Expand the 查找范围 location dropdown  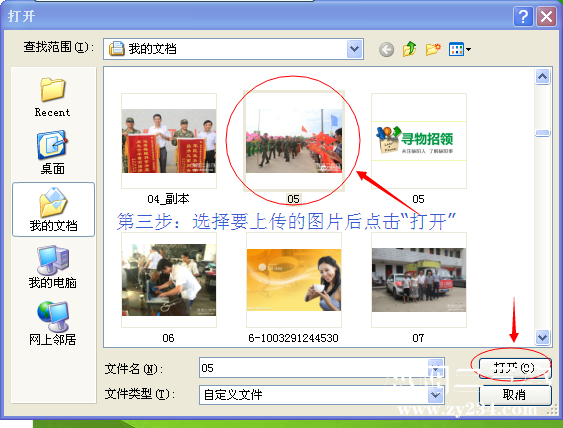point(355,49)
